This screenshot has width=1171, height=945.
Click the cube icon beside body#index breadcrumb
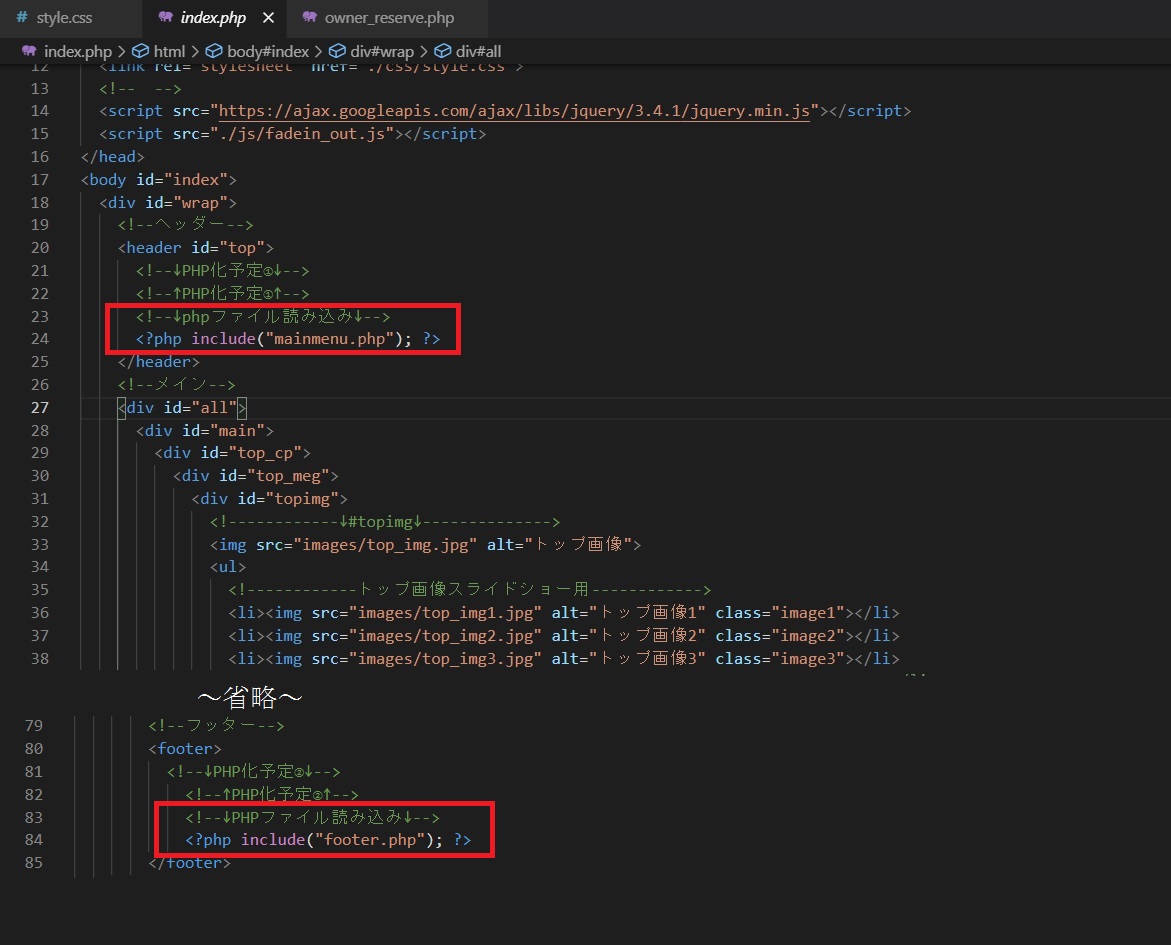pyautogui.click(x=214, y=51)
